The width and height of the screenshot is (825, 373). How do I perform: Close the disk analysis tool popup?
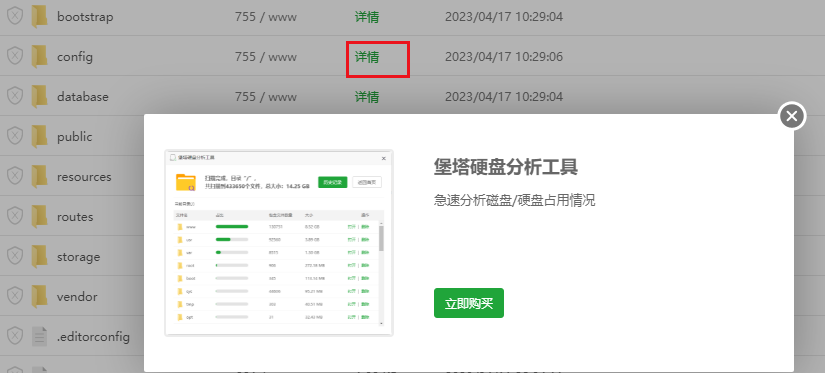click(792, 116)
